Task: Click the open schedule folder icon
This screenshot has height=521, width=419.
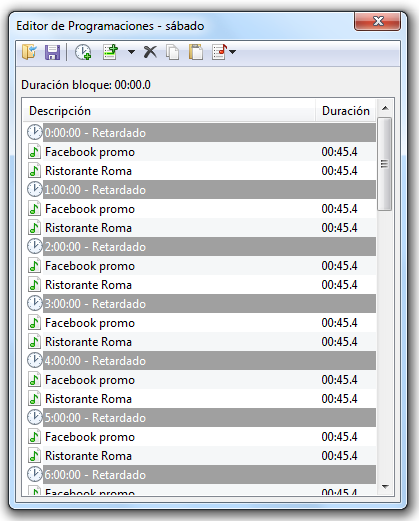Action: (x=30, y=52)
